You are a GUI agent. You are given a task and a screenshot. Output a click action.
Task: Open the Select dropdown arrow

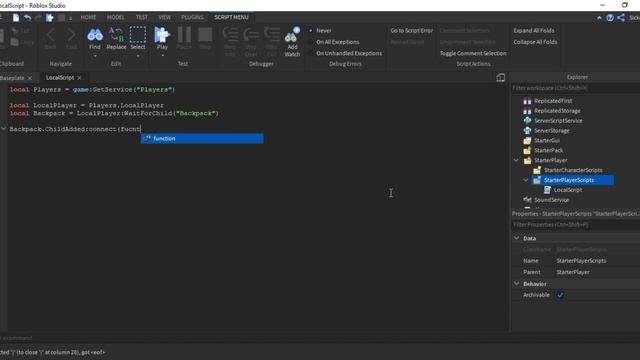click(138, 56)
